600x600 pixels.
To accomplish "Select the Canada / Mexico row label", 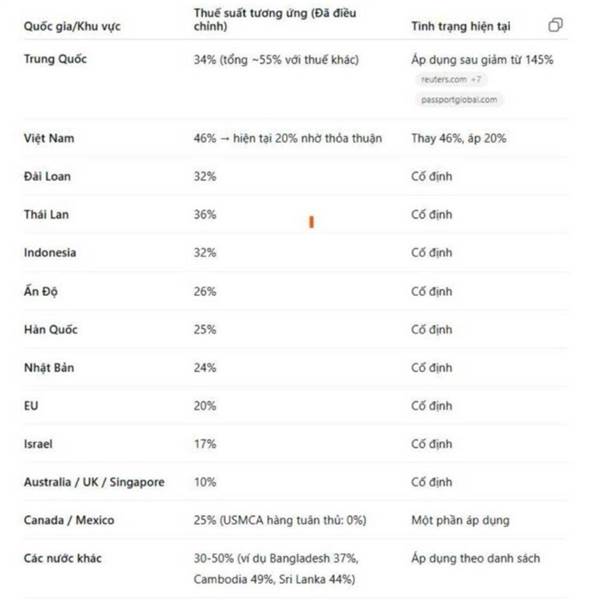I will (69, 520).
